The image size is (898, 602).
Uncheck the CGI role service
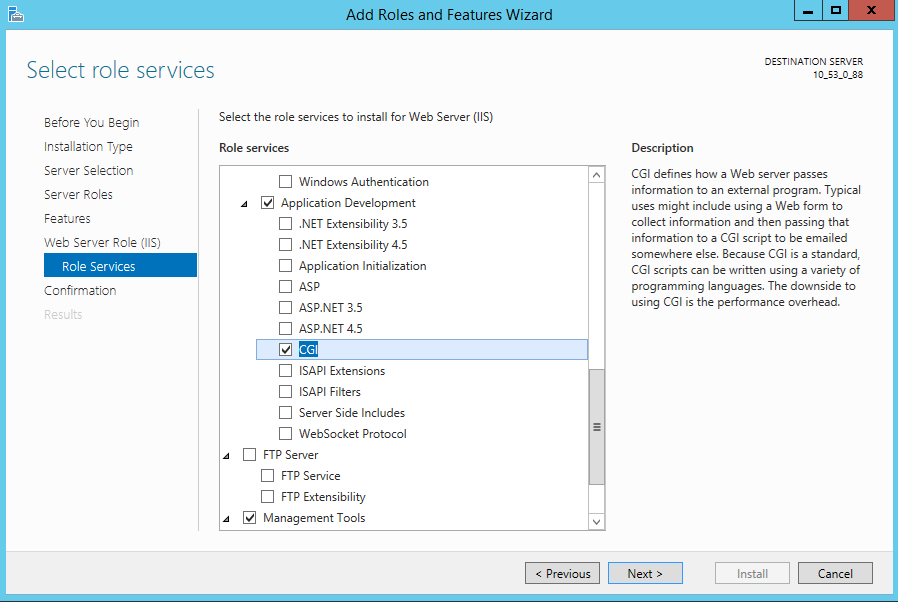(286, 350)
